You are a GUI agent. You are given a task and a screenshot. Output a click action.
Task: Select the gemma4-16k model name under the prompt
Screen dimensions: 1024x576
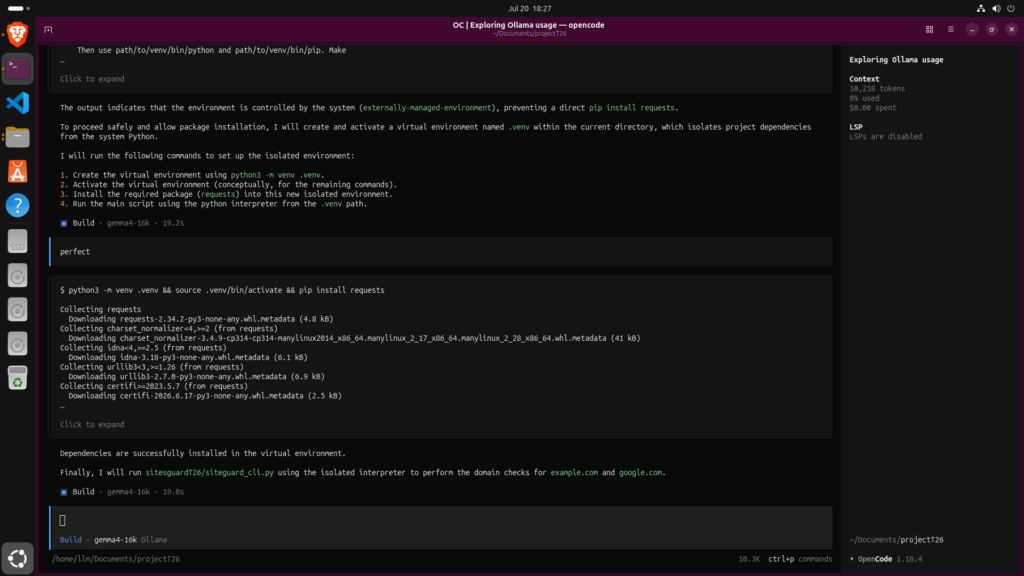click(116, 540)
